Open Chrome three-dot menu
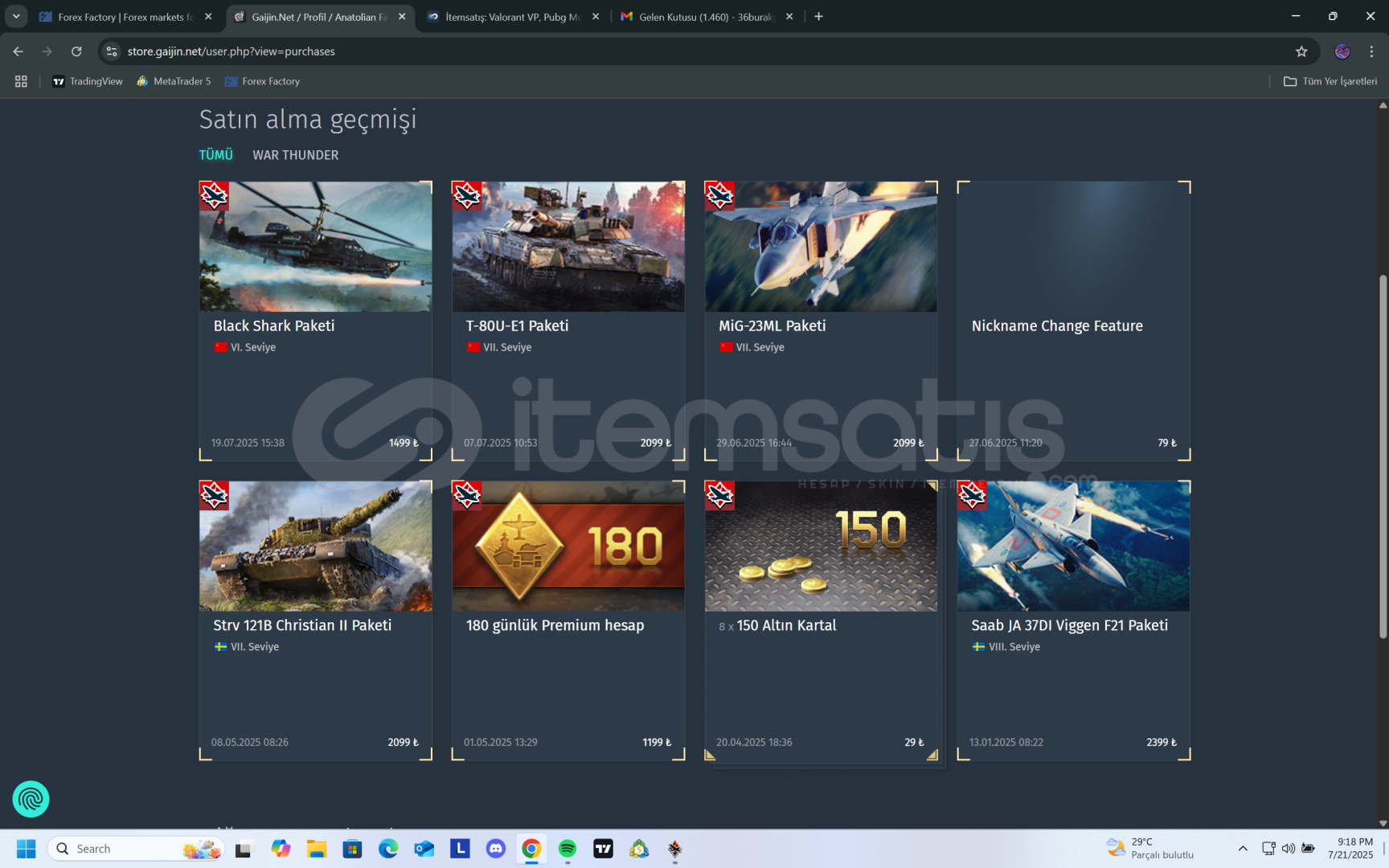 click(1371, 51)
